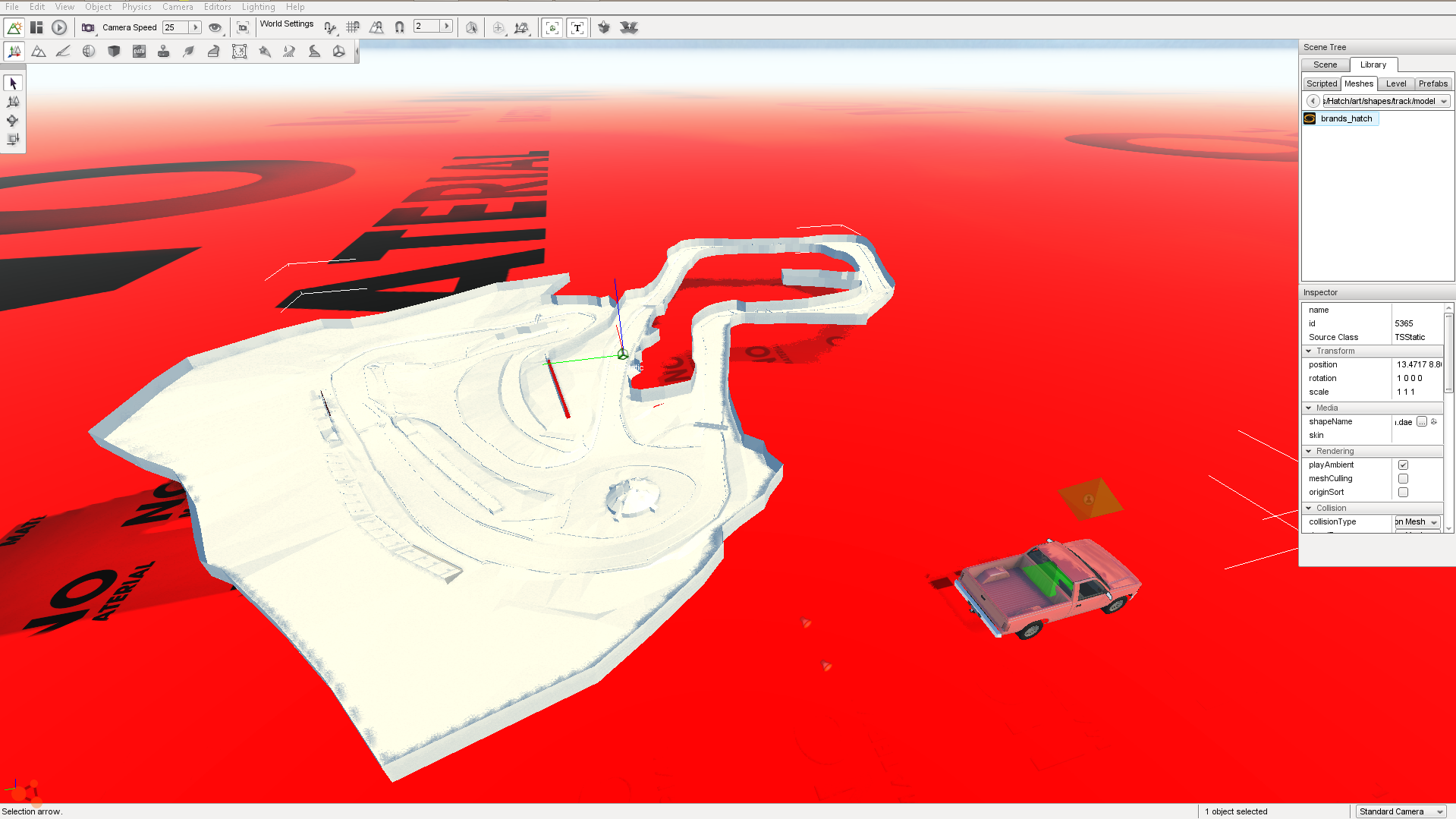This screenshot has height=819, width=1456.
Task: Select the Road Editor icon
Action: 314,52
